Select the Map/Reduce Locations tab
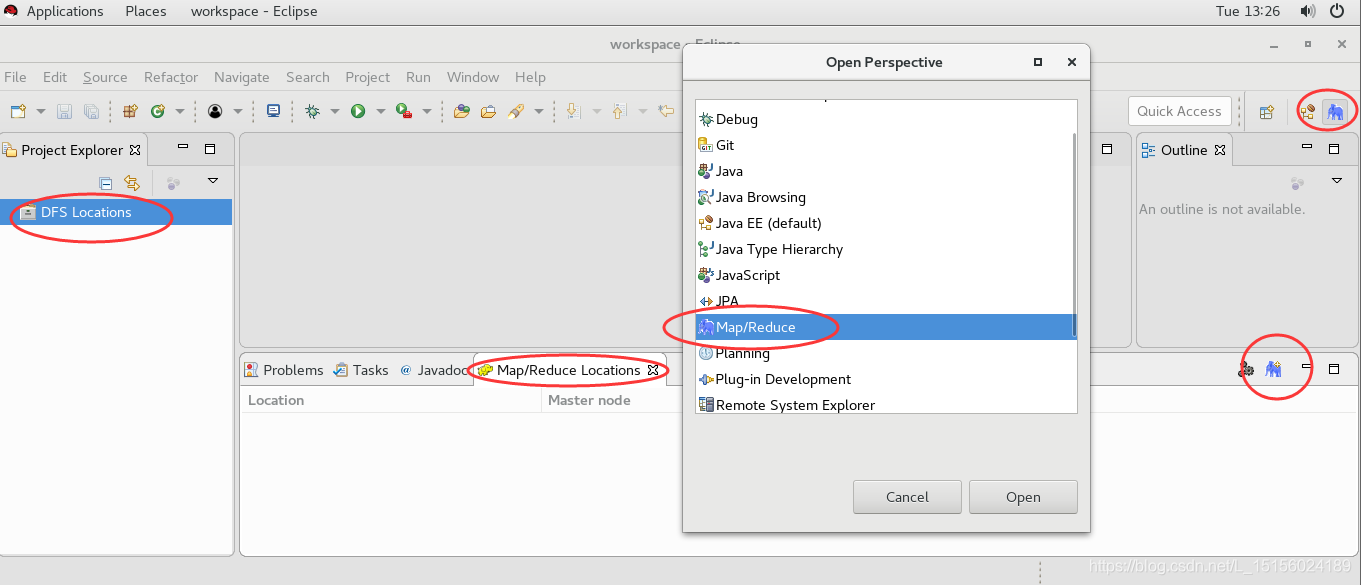 pyautogui.click(x=568, y=370)
